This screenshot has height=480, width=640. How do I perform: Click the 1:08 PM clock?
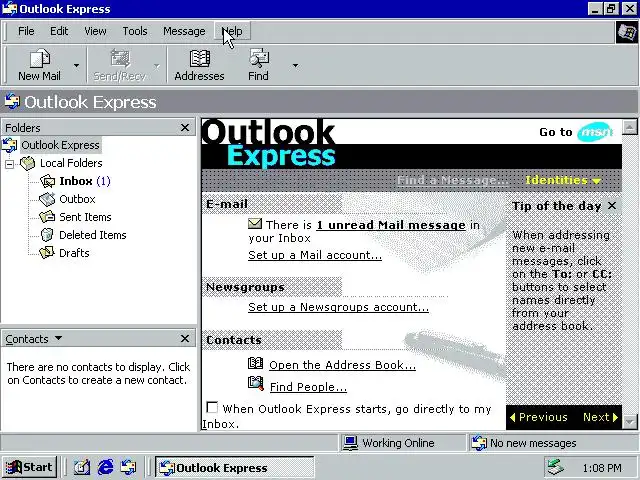(x=602, y=468)
